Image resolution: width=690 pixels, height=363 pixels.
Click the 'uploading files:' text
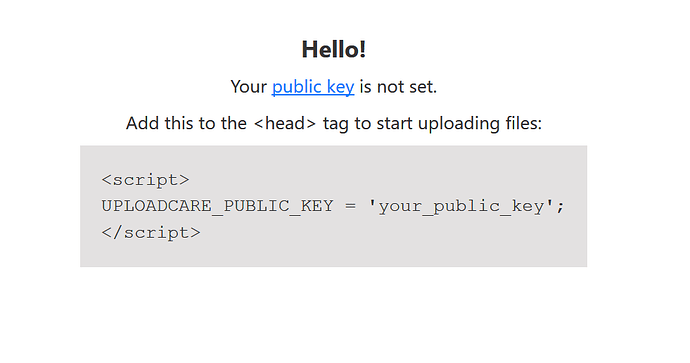coord(480,124)
